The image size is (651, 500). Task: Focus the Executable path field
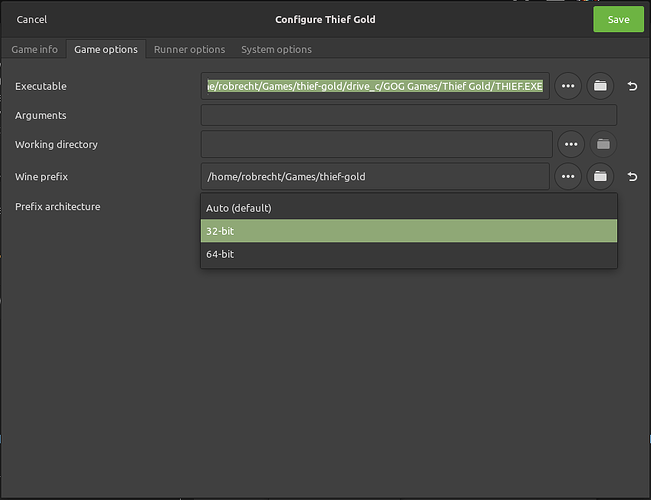tap(375, 86)
